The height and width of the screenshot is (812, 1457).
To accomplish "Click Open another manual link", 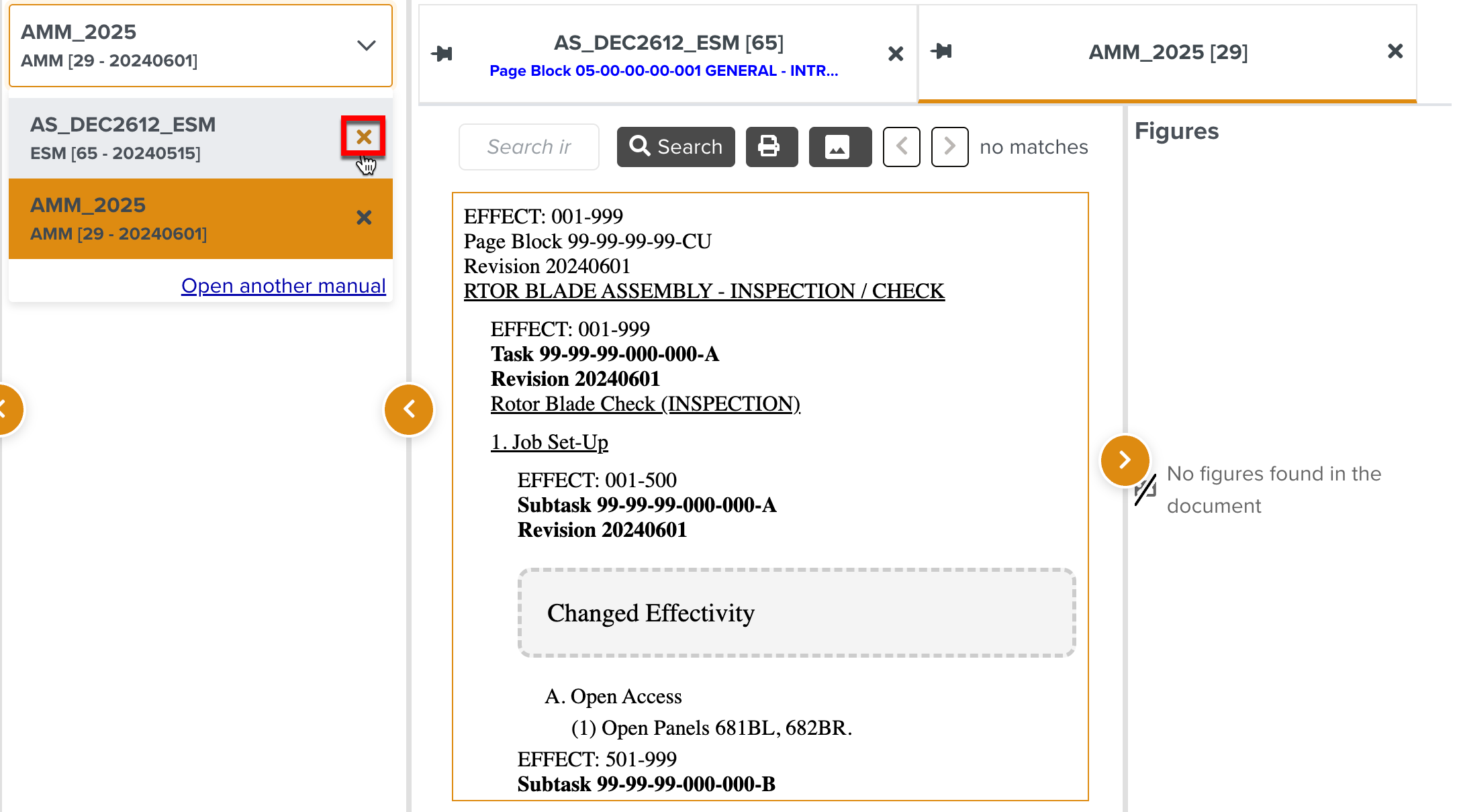I will [283, 285].
